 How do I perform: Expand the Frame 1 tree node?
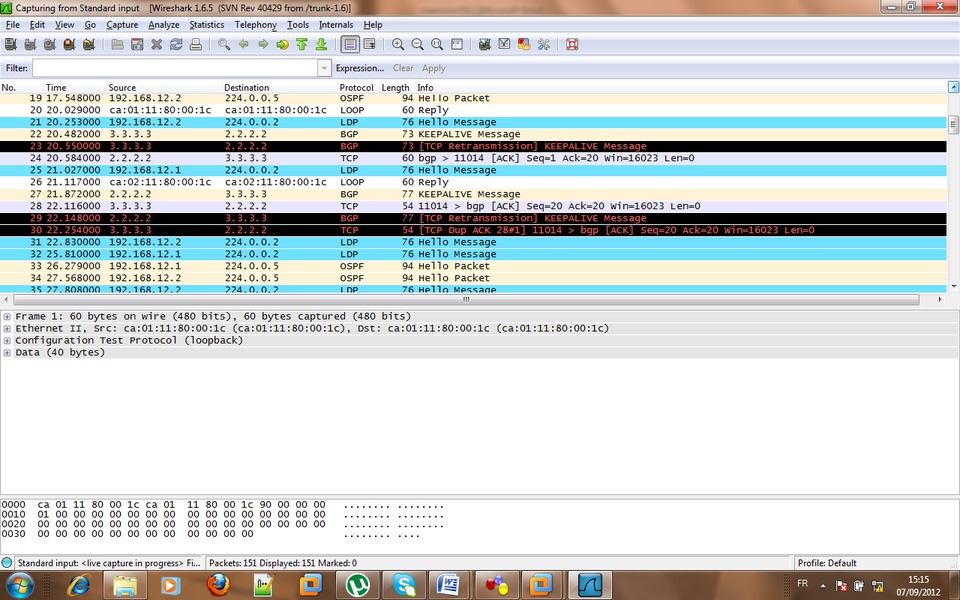[7, 316]
